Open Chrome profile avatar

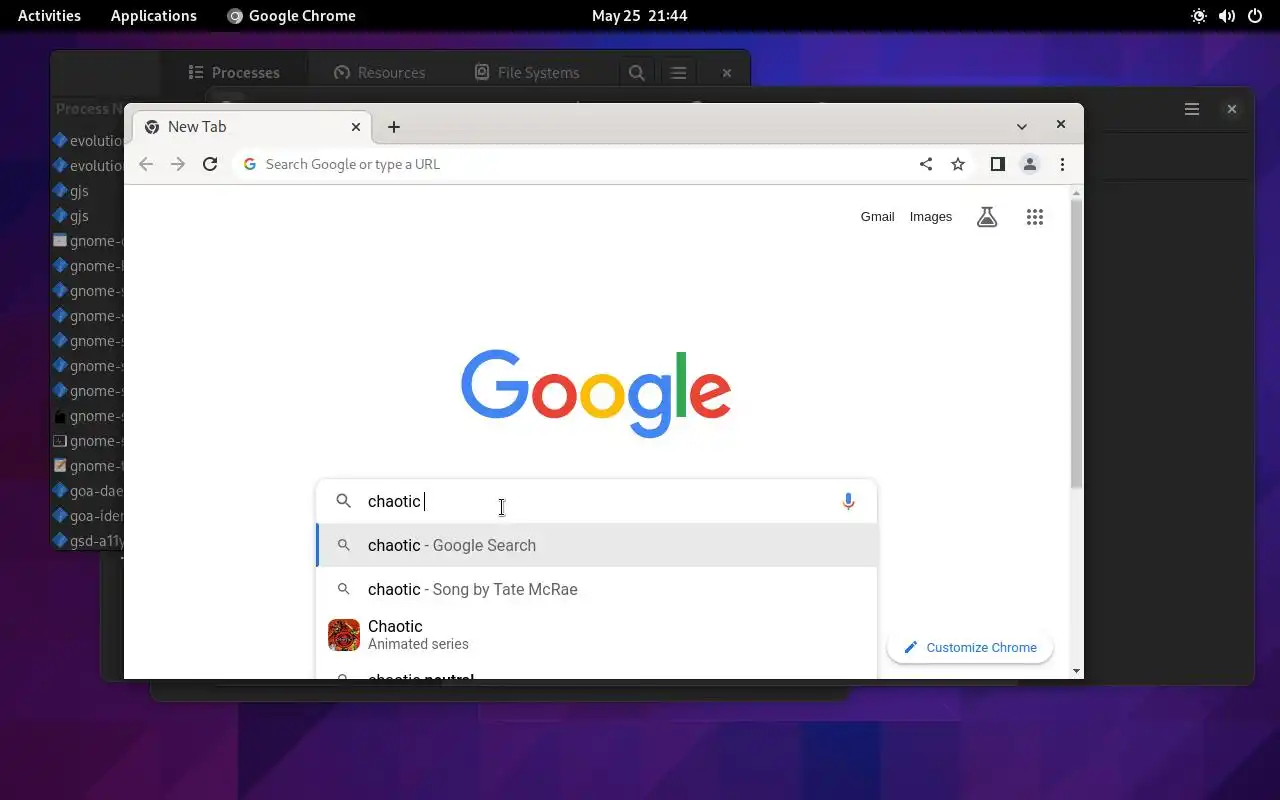tap(1030, 164)
